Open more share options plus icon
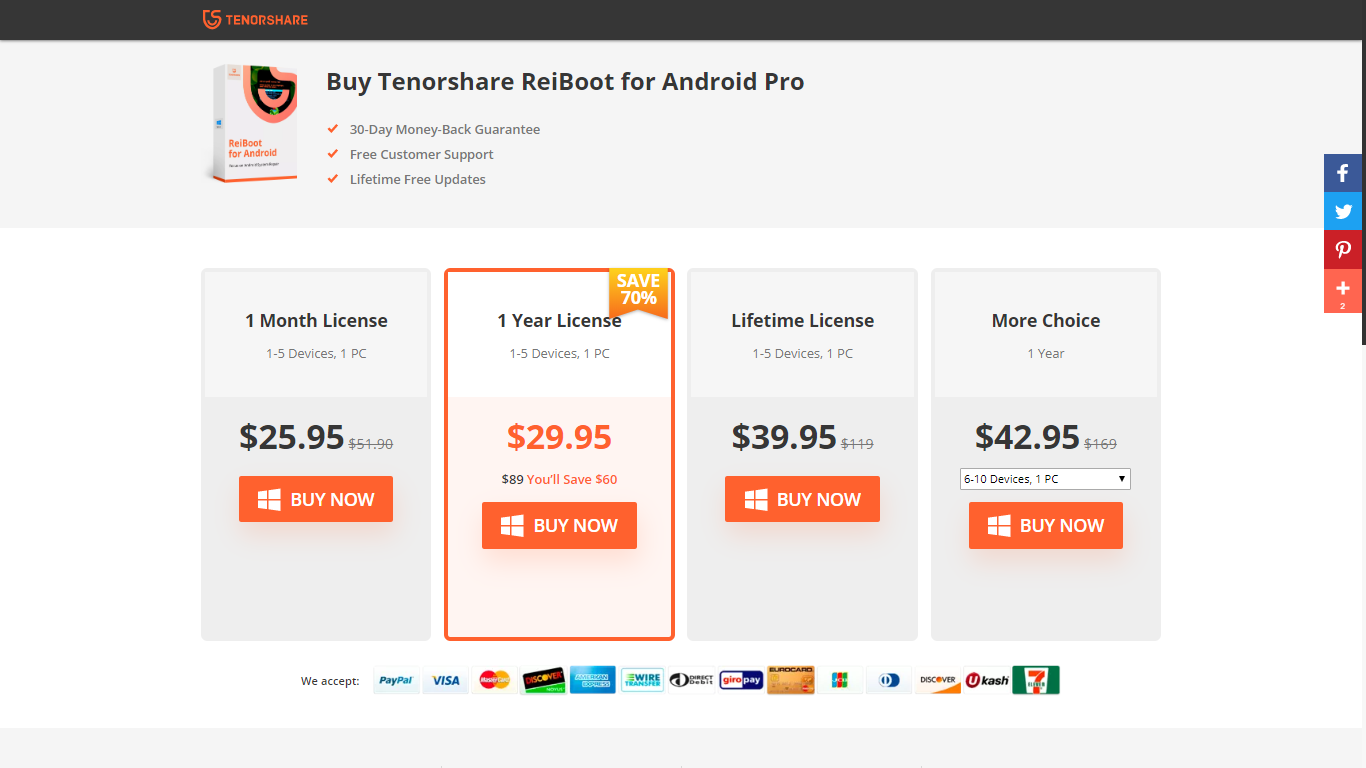 click(x=1343, y=290)
